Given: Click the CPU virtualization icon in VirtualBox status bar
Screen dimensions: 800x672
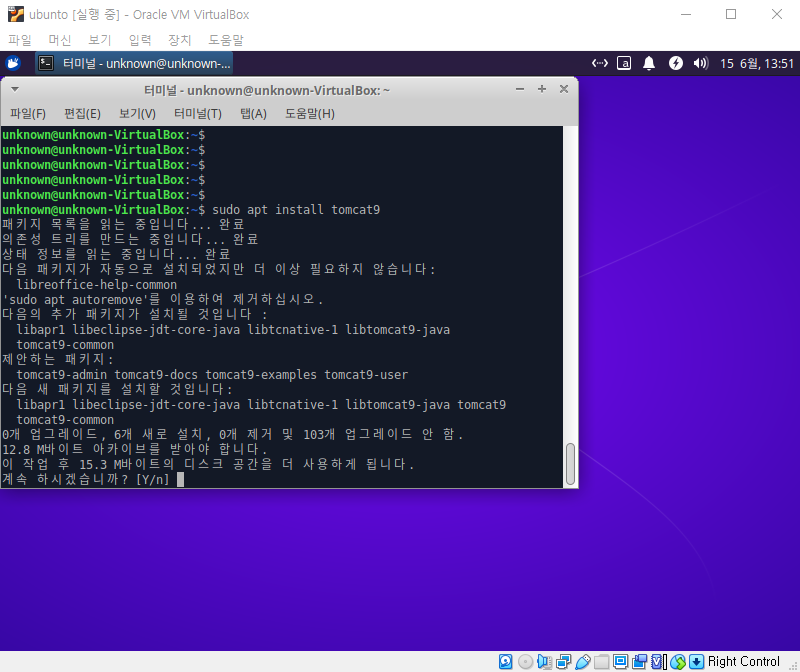Looking at the screenshot, I should 659,661.
